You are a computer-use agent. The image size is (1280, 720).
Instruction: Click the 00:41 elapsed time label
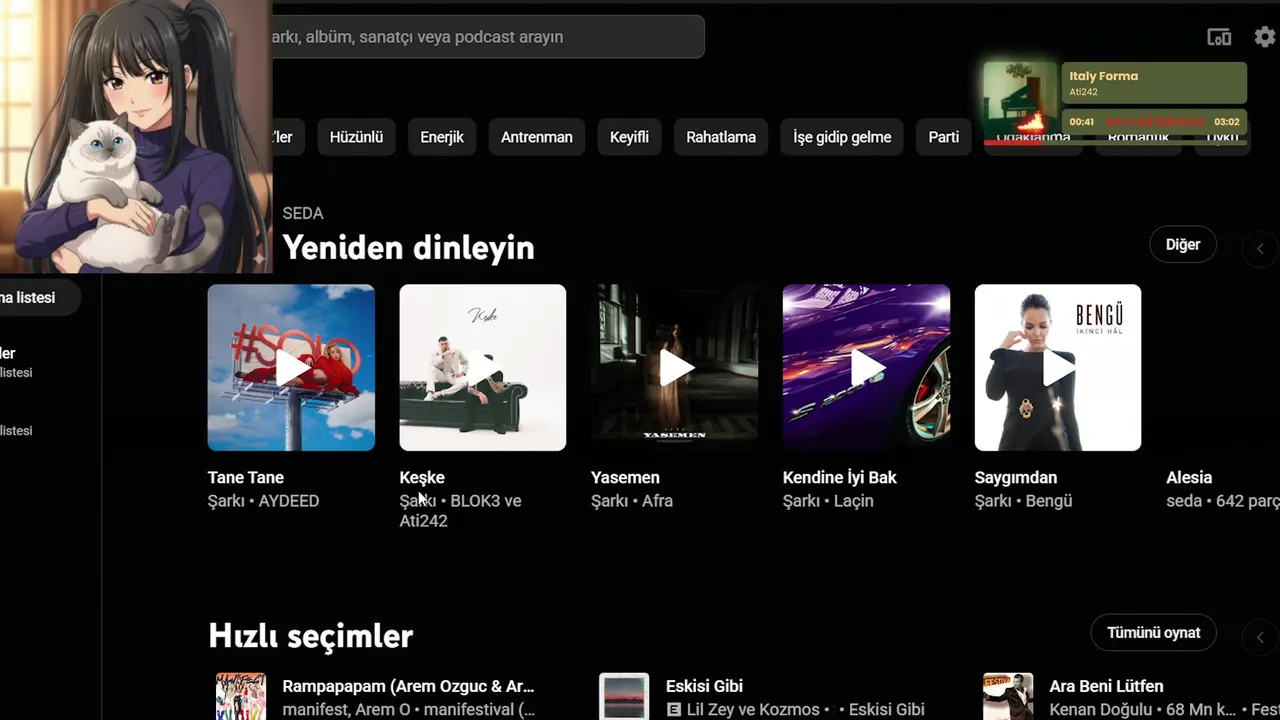(x=1082, y=122)
